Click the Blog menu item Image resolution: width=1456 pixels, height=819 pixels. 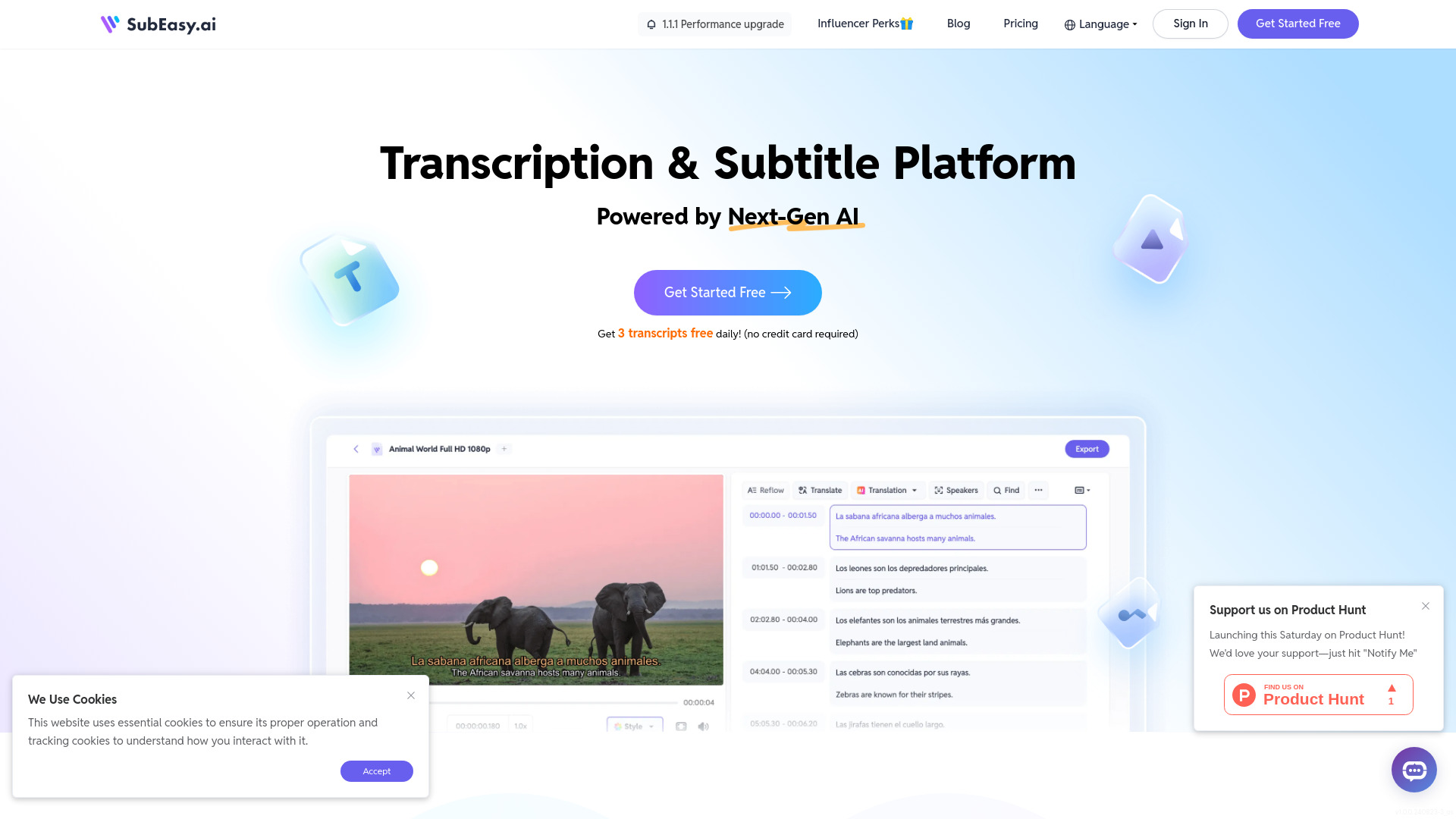pyautogui.click(x=958, y=24)
